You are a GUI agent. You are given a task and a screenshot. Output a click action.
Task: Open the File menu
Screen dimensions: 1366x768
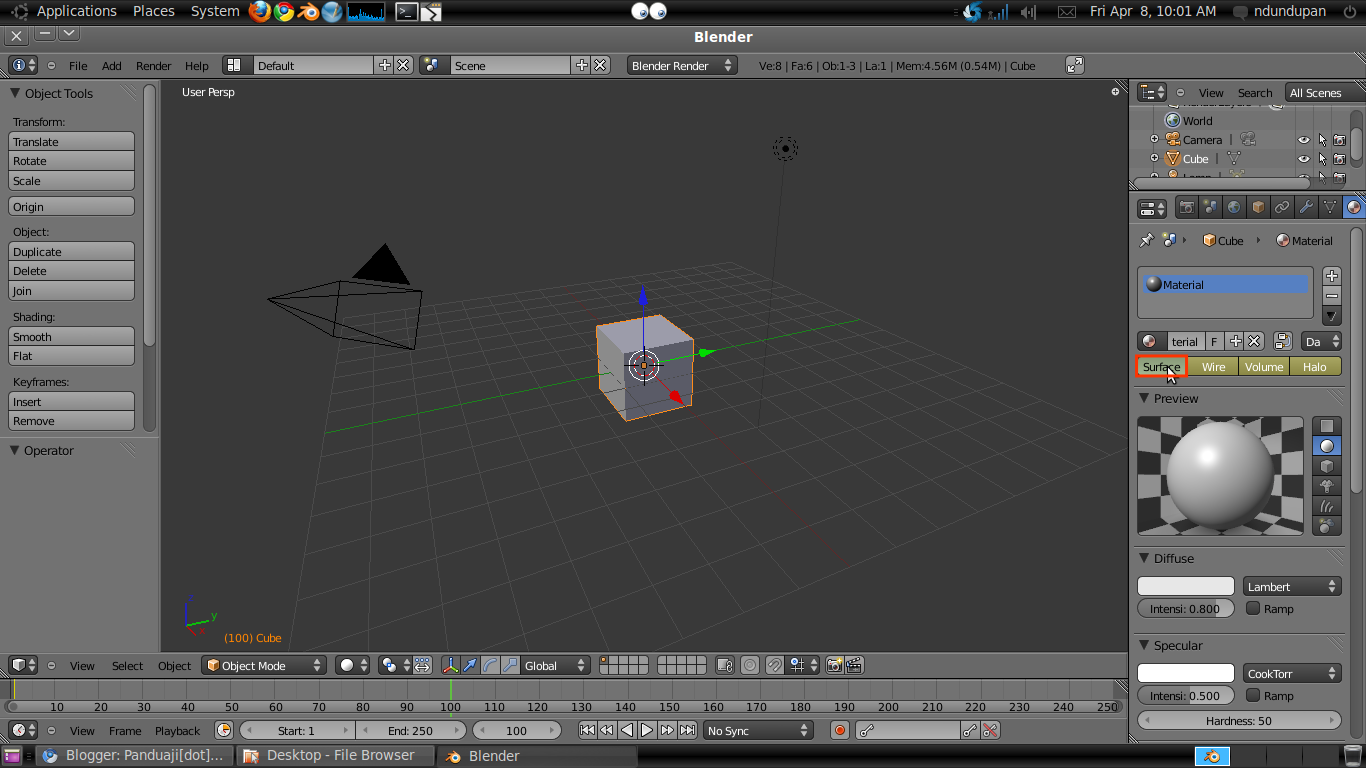pos(78,65)
